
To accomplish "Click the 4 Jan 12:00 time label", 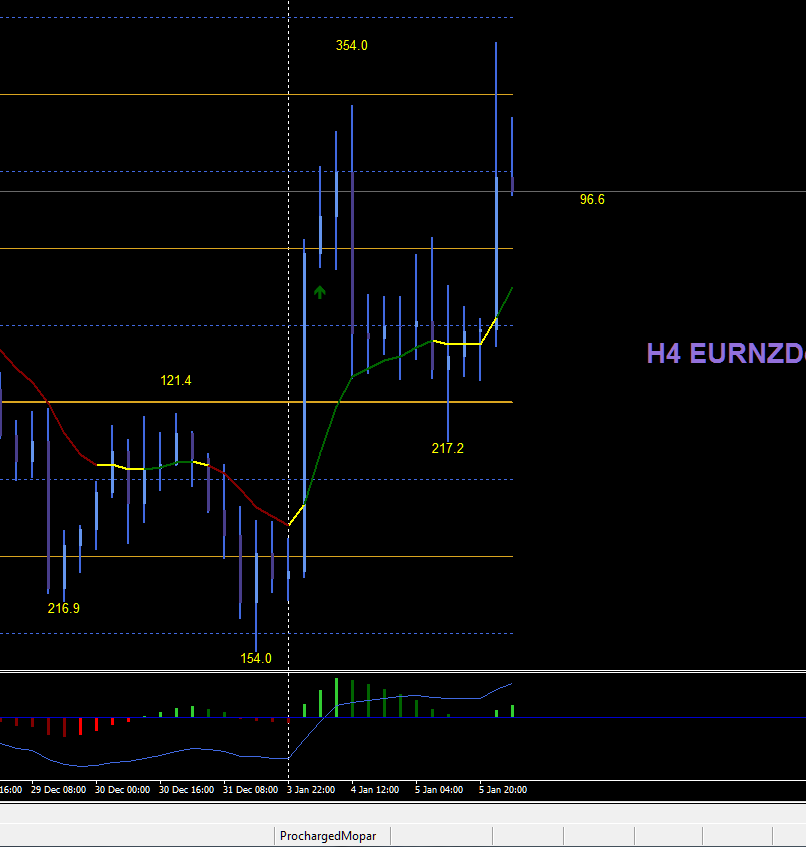I will coord(375,790).
